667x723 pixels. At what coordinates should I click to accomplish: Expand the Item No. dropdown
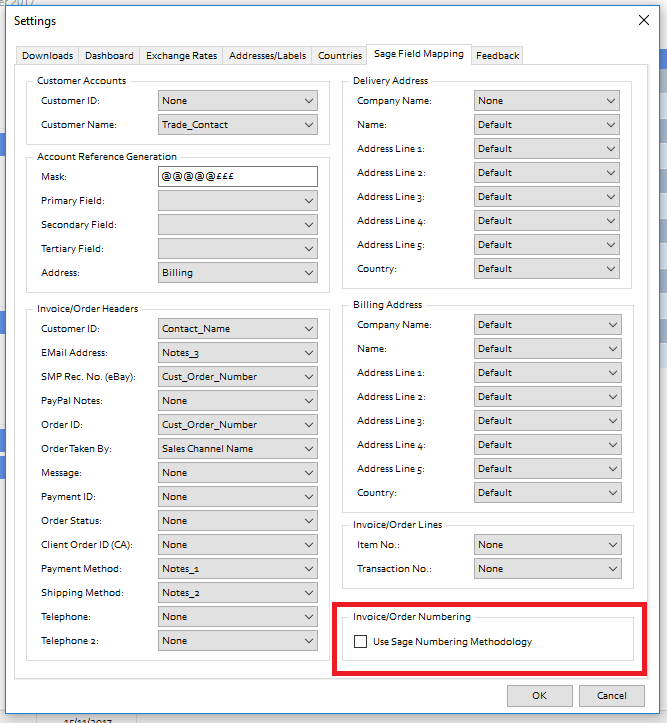548,545
